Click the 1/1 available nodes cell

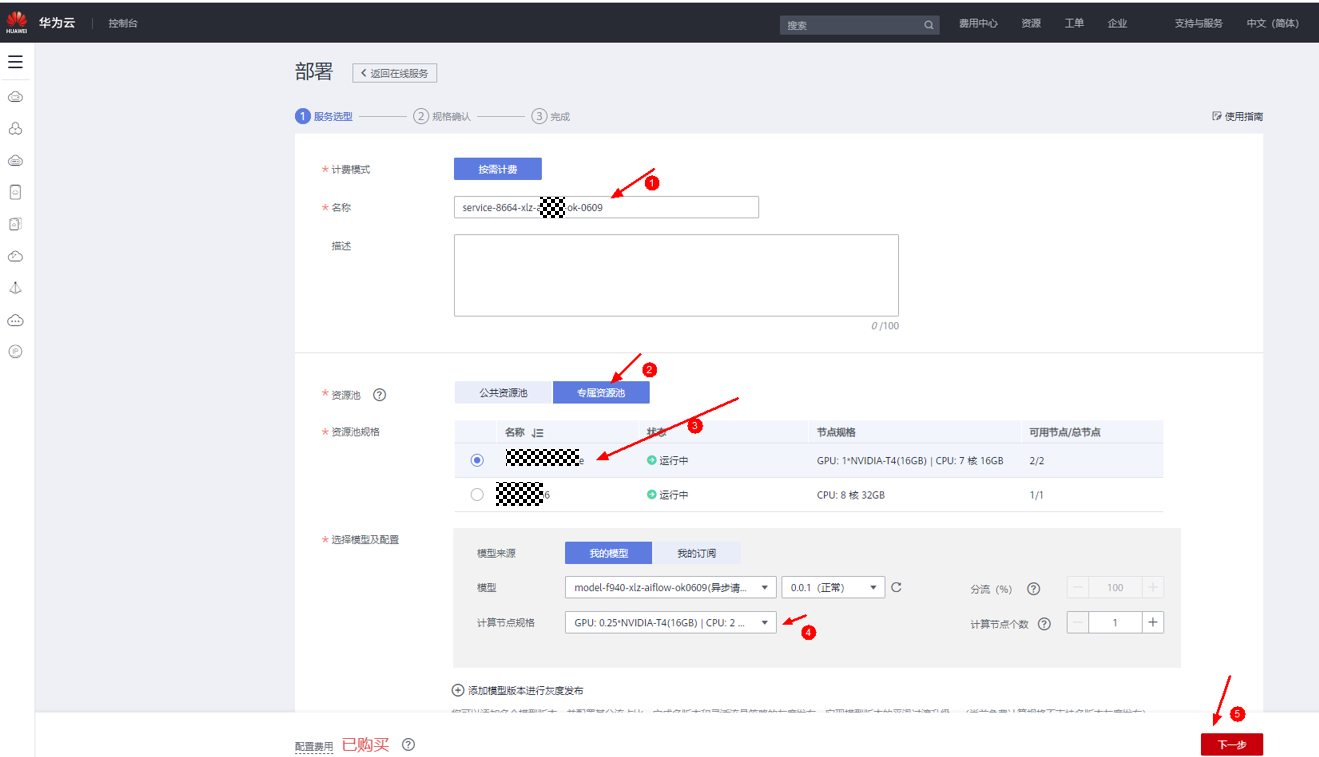click(1037, 495)
